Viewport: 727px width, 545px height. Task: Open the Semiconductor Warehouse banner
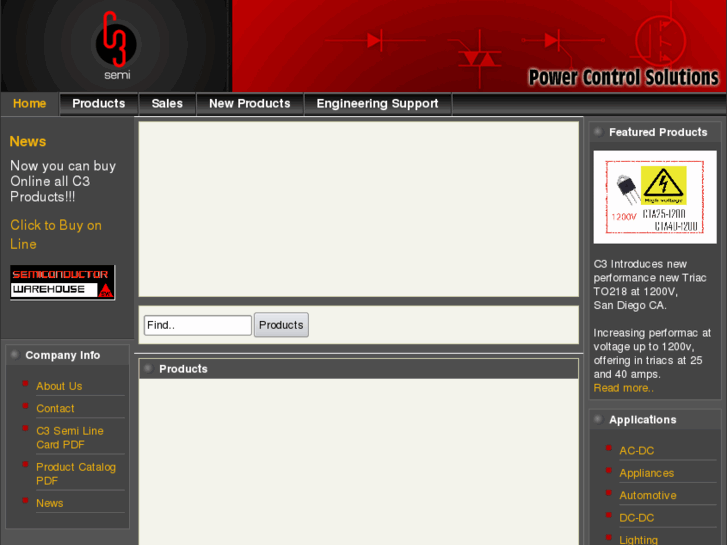(63, 282)
